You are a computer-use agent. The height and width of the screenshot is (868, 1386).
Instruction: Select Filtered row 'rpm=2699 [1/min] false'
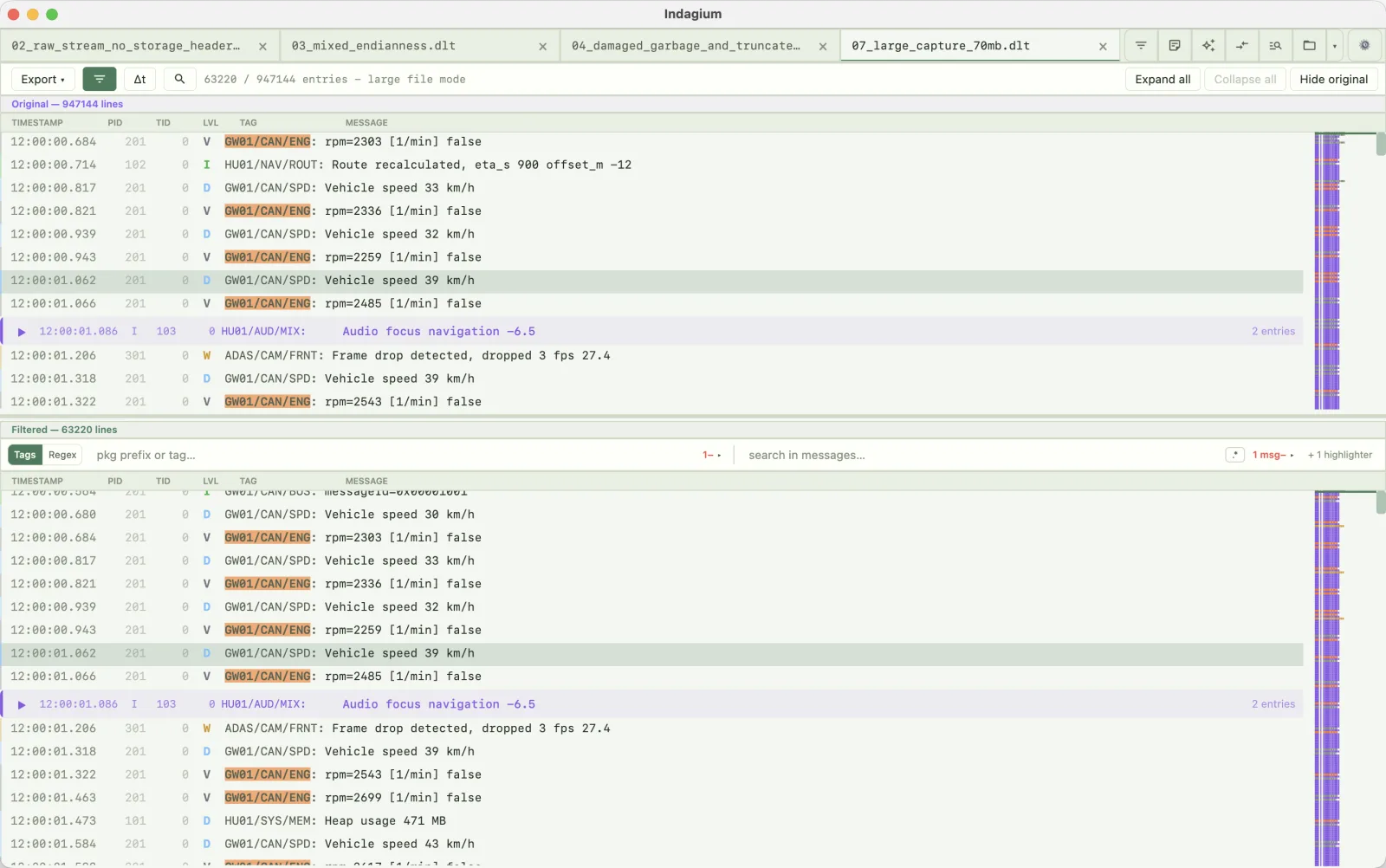click(x=652, y=798)
